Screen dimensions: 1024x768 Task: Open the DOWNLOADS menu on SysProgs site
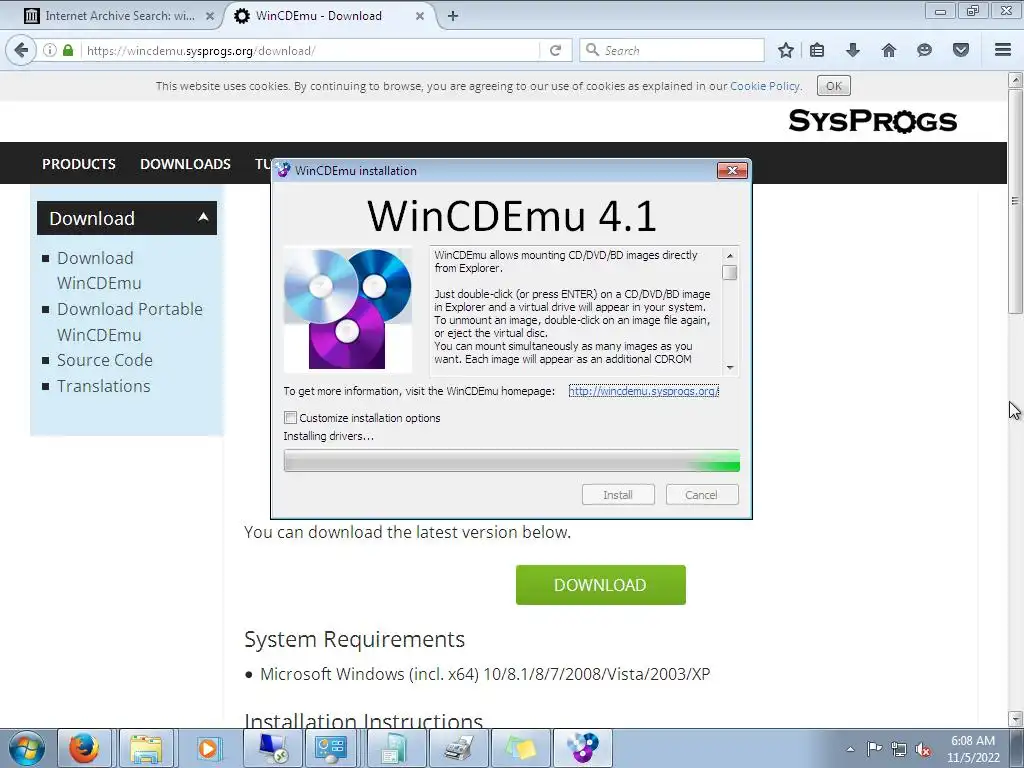185,164
